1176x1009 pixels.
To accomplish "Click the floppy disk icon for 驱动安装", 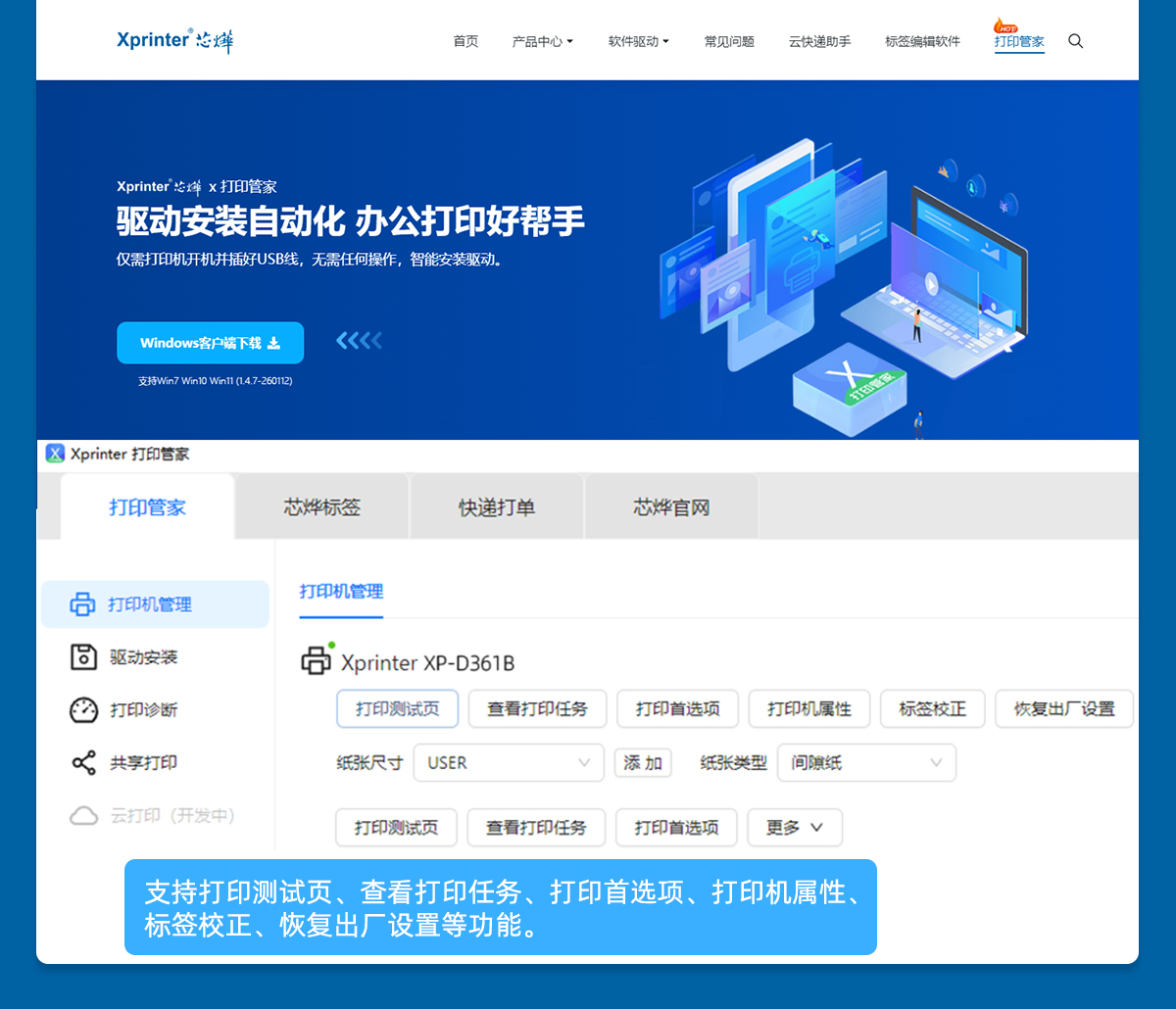I will (84, 657).
